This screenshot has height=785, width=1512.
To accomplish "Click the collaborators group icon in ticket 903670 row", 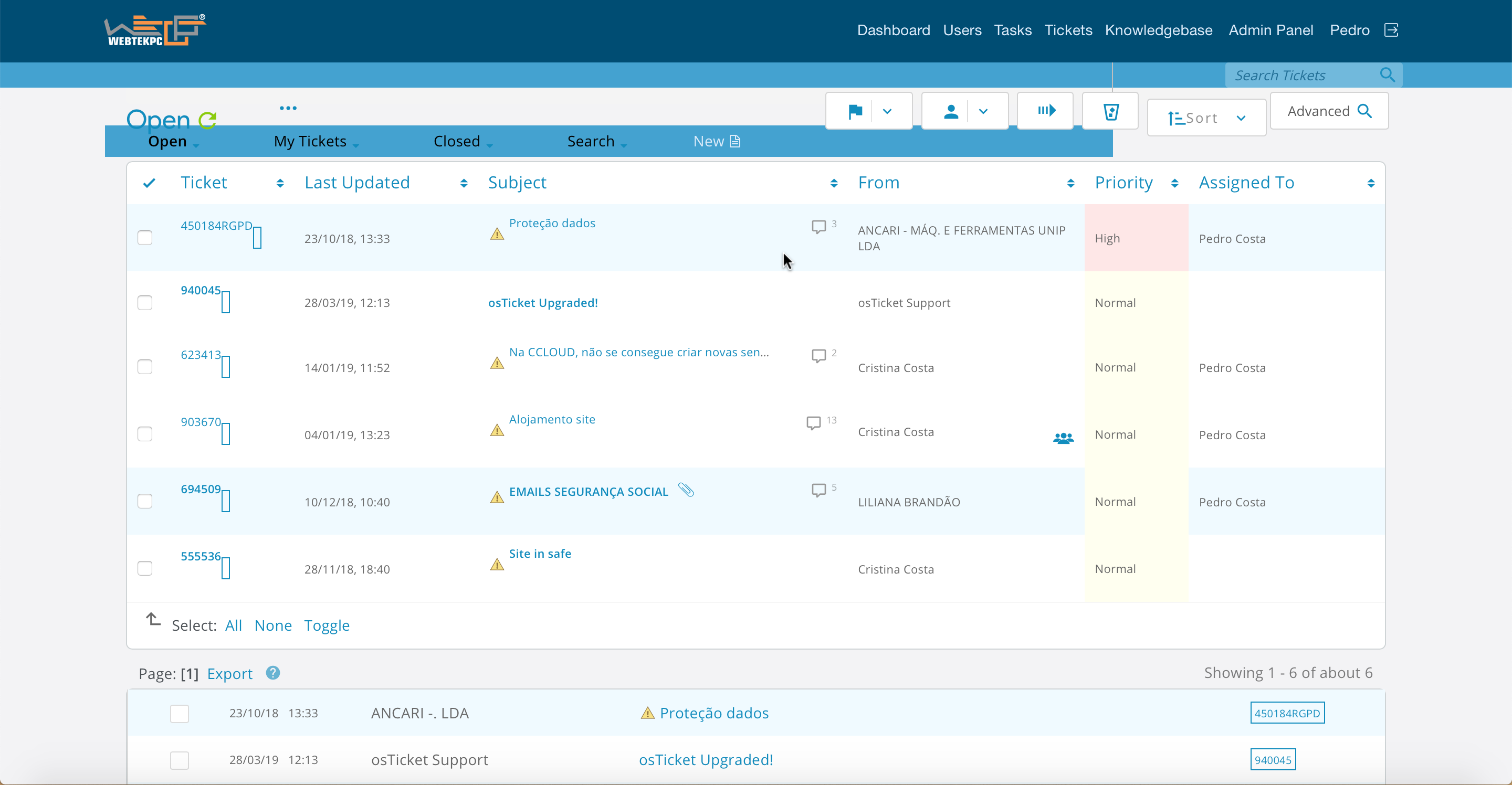I will point(1063,438).
